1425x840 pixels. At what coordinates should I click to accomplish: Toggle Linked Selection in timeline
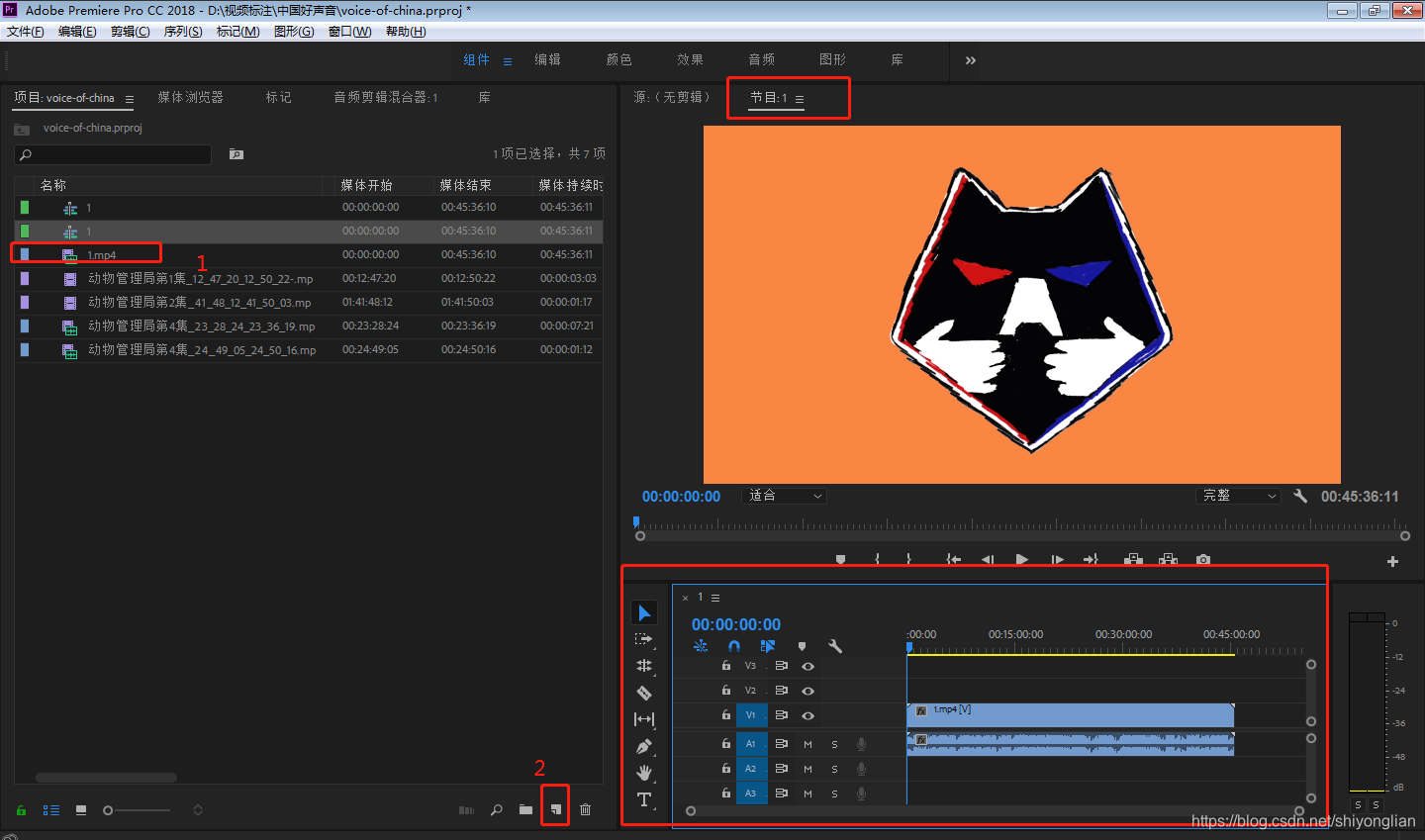(x=768, y=646)
